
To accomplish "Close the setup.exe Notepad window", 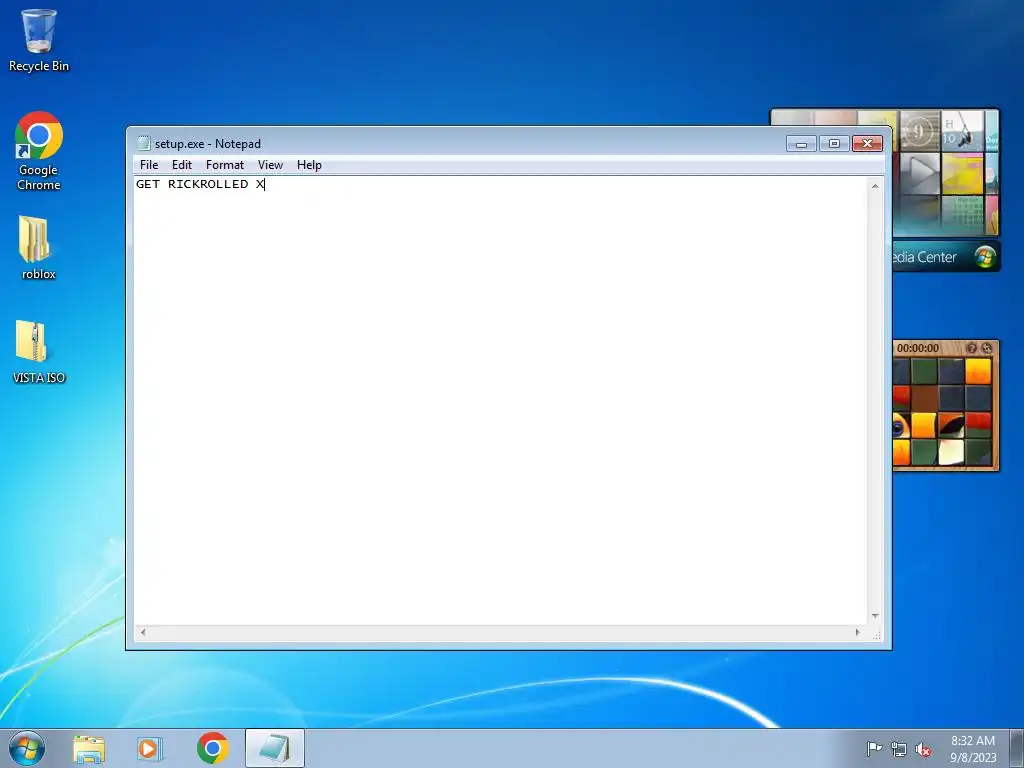I will coord(867,143).
